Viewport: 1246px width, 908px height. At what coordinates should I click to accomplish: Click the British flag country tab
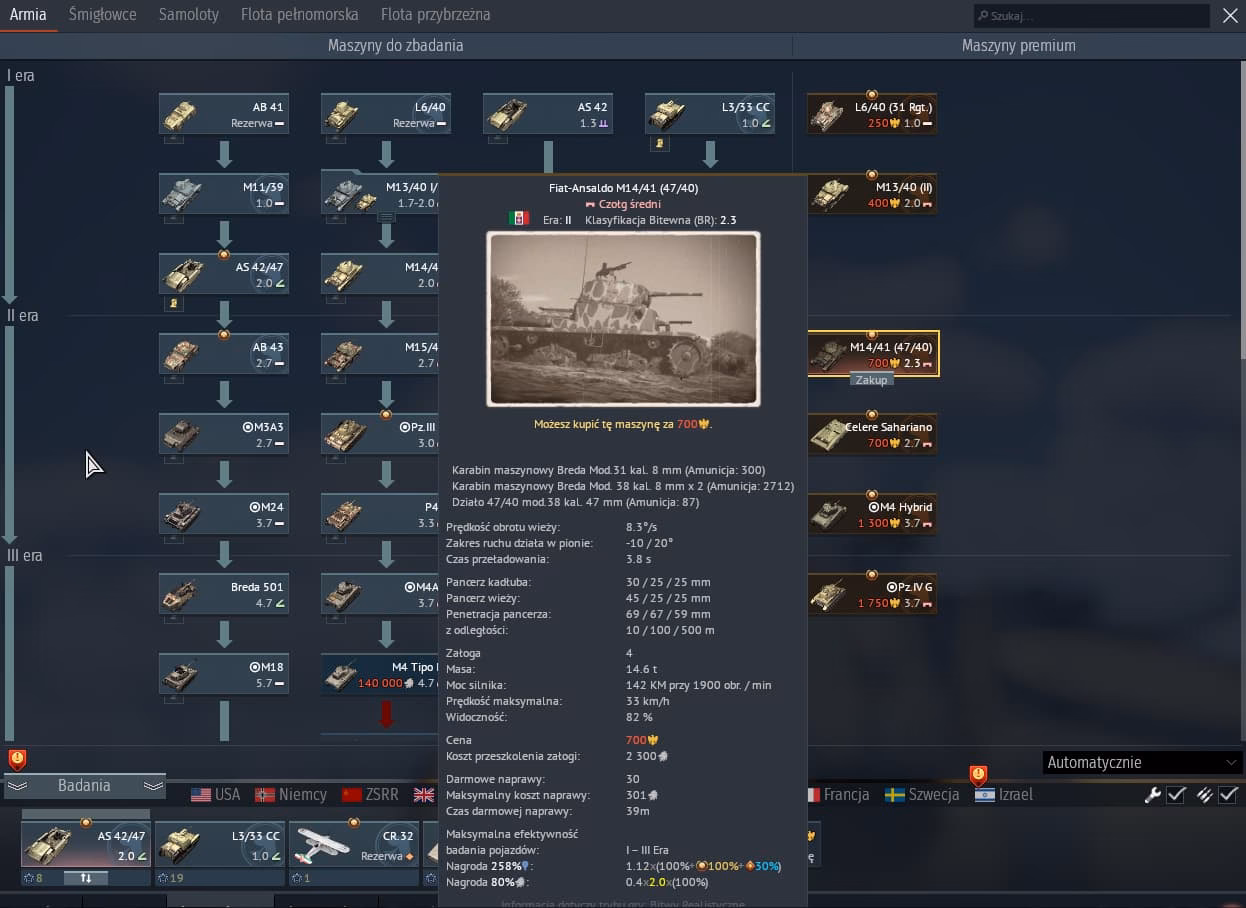coord(424,795)
